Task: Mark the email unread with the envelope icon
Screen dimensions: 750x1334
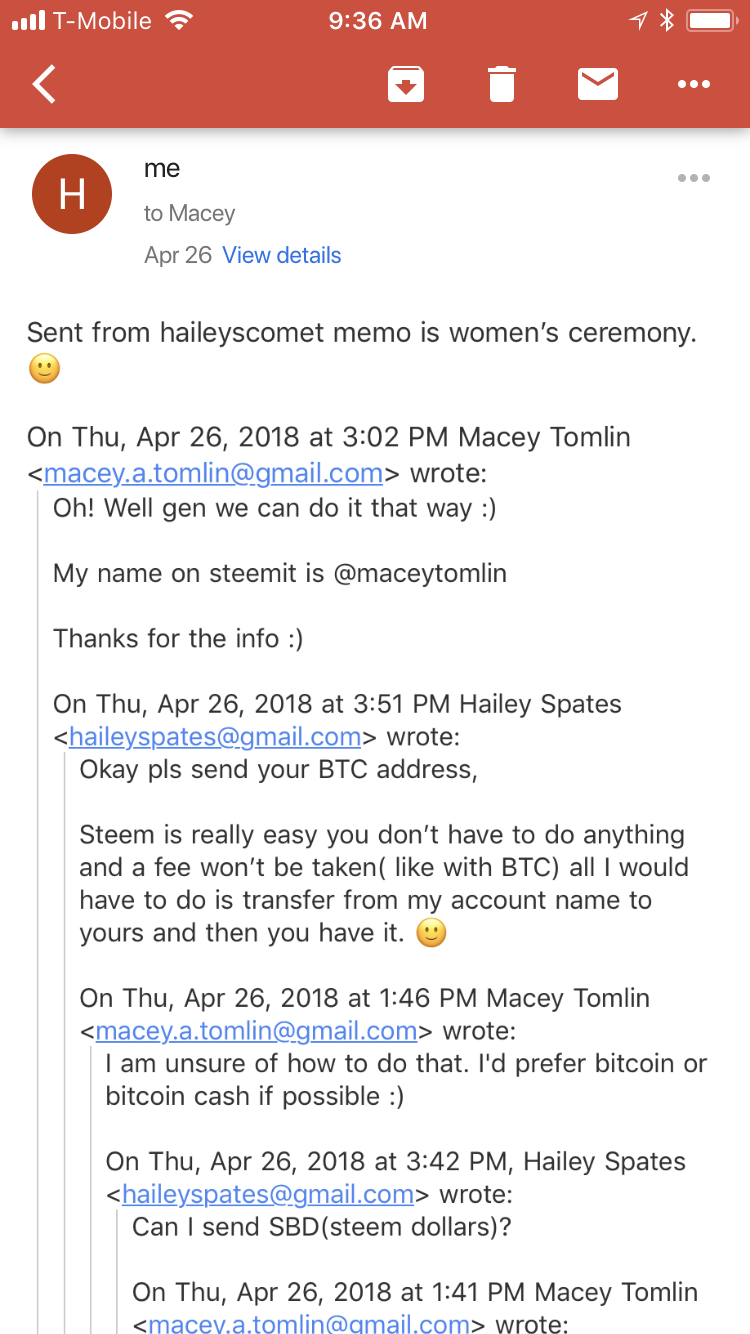Action: tap(598, 85)
